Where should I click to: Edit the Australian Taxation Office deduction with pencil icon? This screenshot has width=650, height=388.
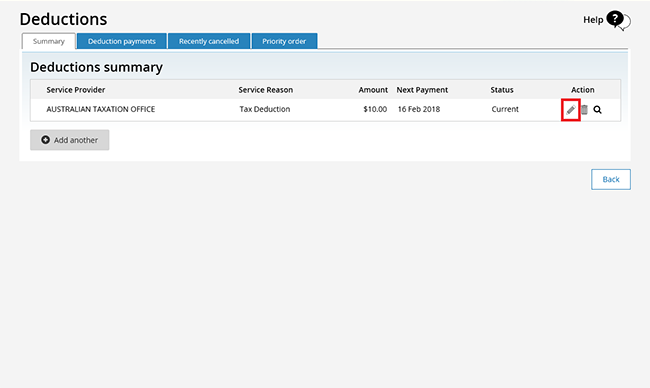tap(571, 110)
